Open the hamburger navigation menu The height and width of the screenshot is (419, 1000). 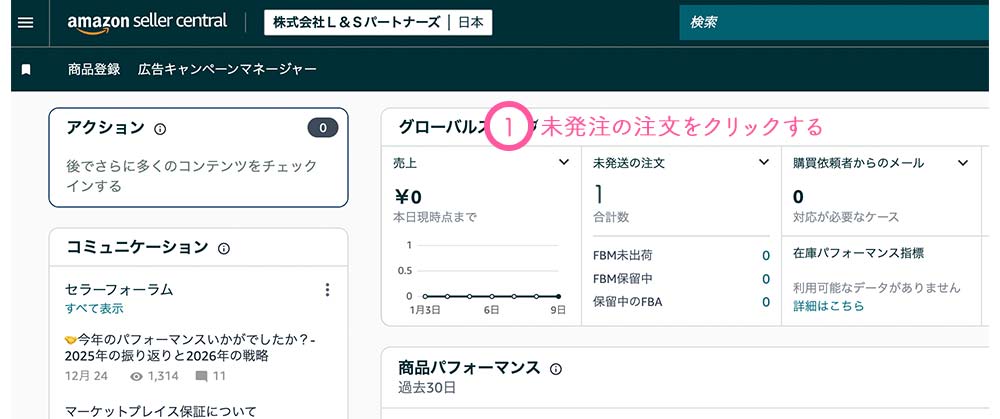pyautogui.click(x=26, y=22)
